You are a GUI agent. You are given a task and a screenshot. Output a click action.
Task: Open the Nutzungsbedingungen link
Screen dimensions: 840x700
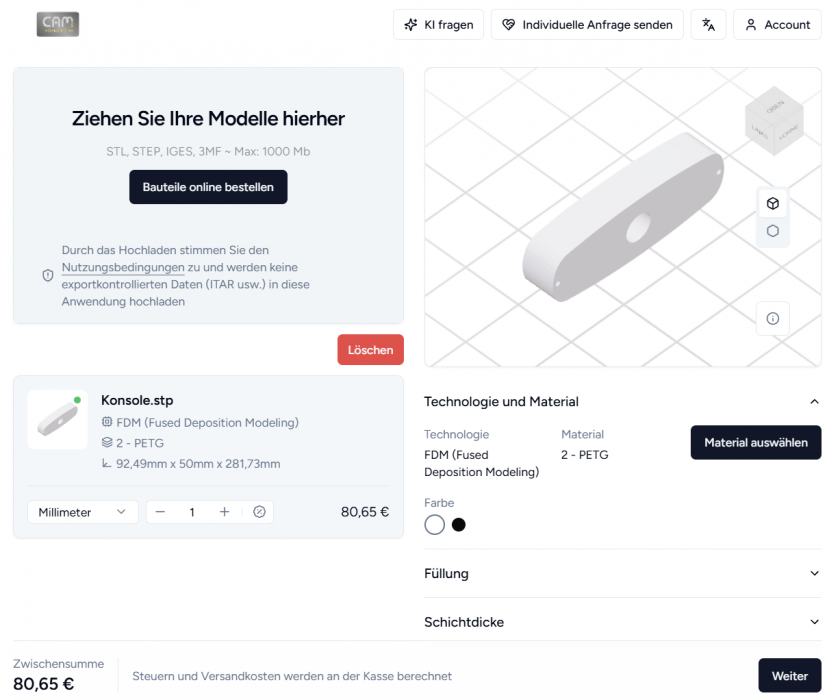tap(123, 267)
